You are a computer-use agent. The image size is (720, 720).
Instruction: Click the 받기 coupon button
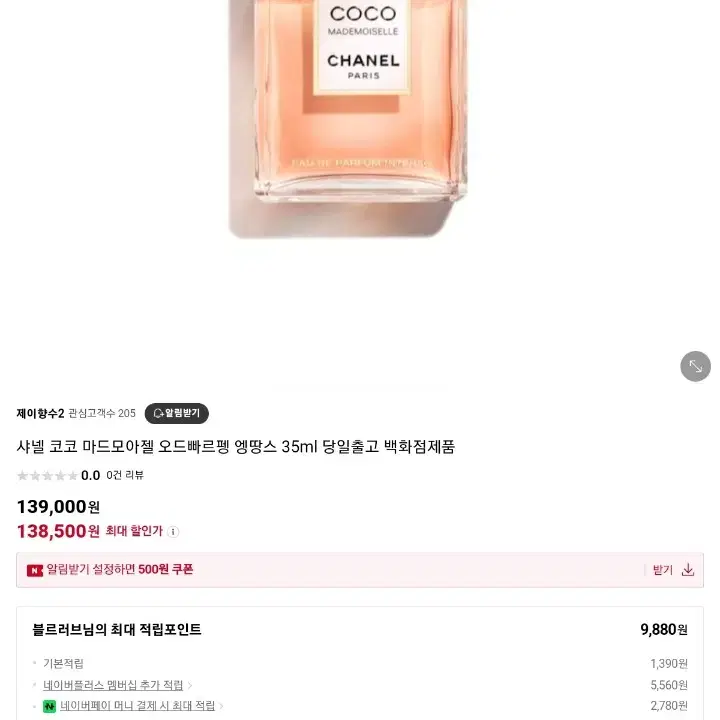(x=663, y=570)
